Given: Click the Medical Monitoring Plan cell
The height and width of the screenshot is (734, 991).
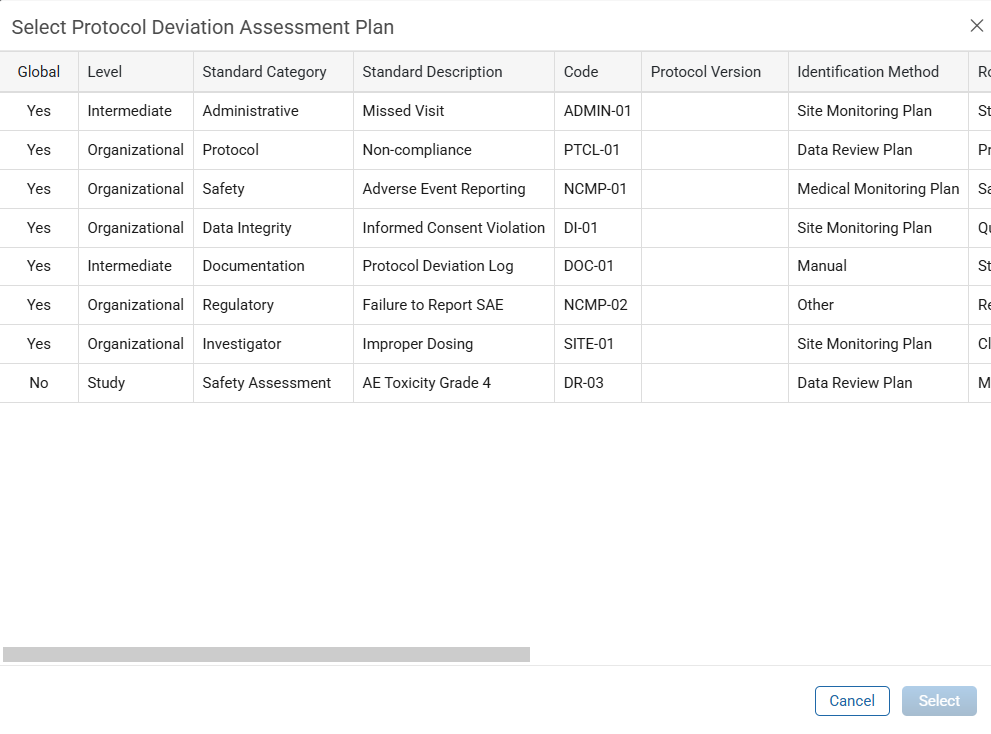Looking at the screenshot, I should pyautogui.click(x=879, y=189).
